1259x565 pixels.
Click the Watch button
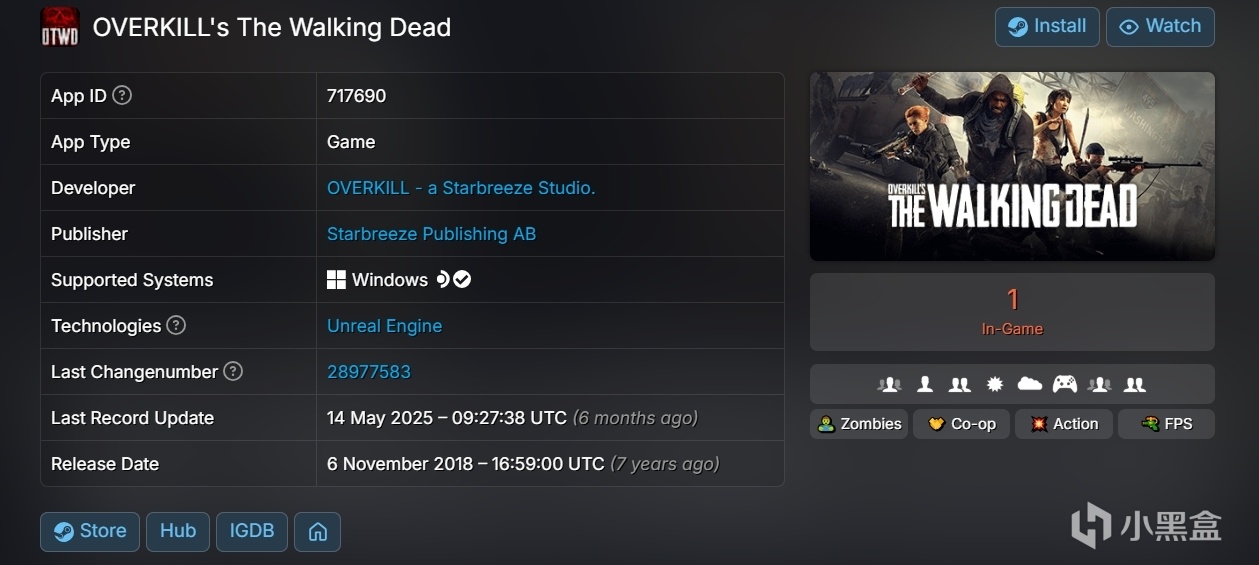click(1160, 27)
